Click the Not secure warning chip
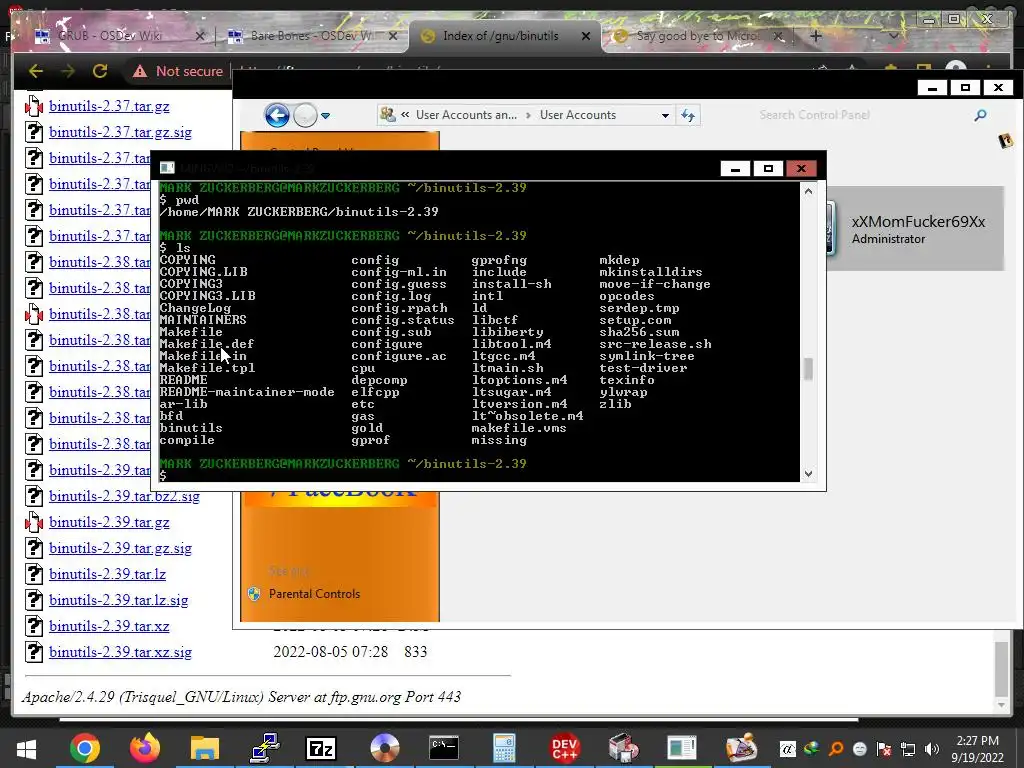 coord(178,71)
